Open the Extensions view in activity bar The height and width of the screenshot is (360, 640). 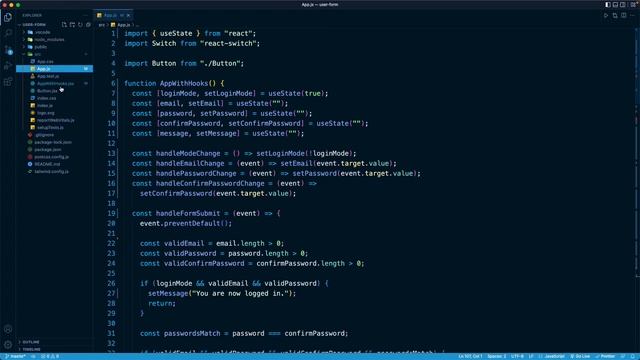8,82
